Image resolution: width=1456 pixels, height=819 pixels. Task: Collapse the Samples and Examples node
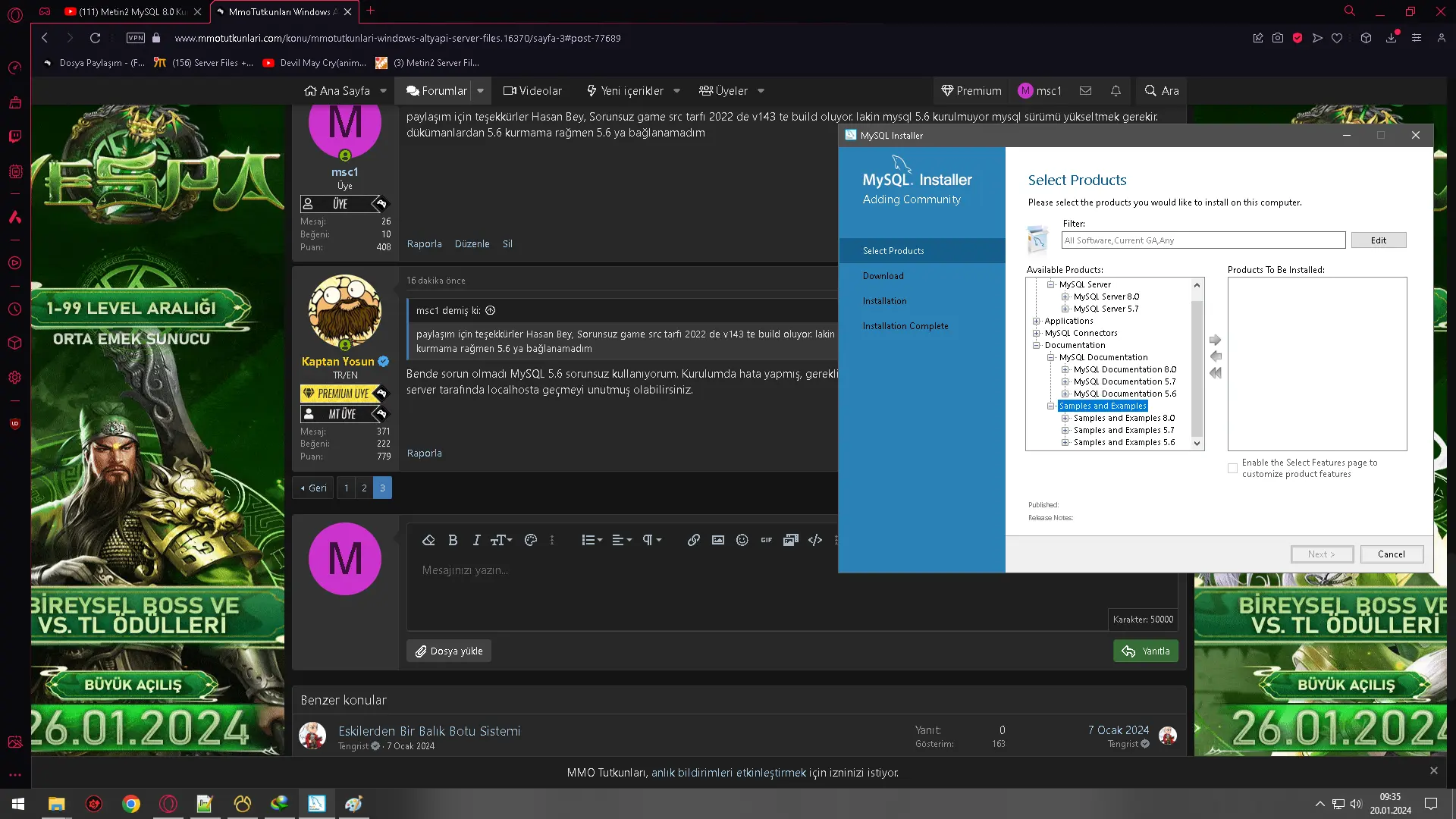pyautogui.click(x=1051, y=406)
